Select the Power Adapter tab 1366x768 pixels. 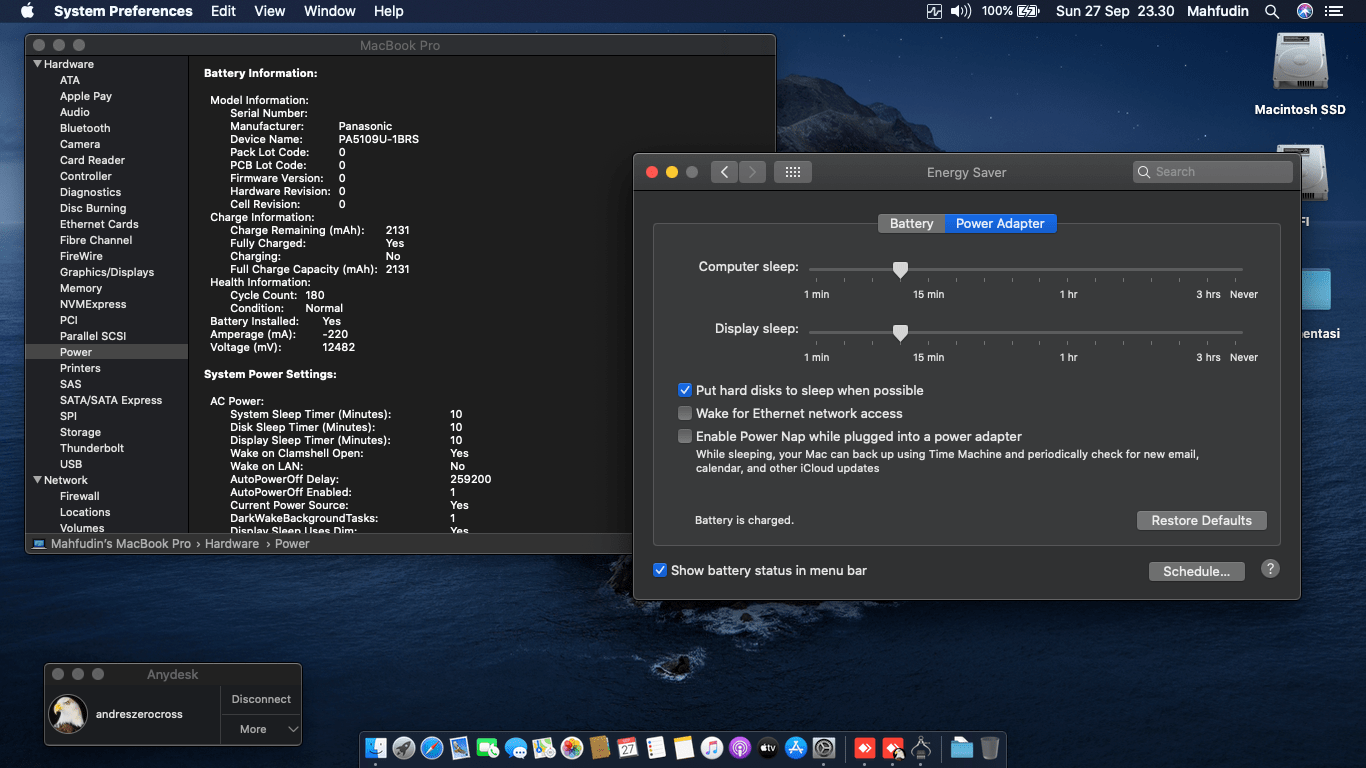1000,223
